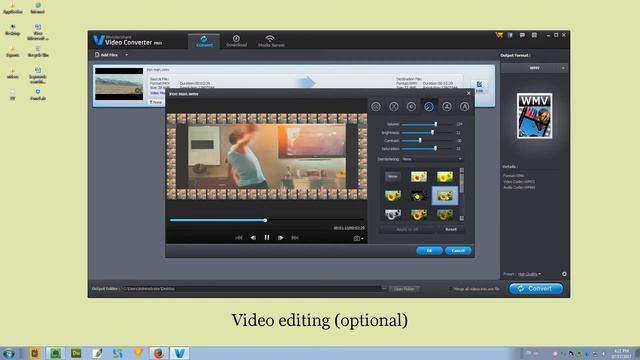Click the Facebook icon in title bar
Screen dimensions: 640x360
point(510,36)
